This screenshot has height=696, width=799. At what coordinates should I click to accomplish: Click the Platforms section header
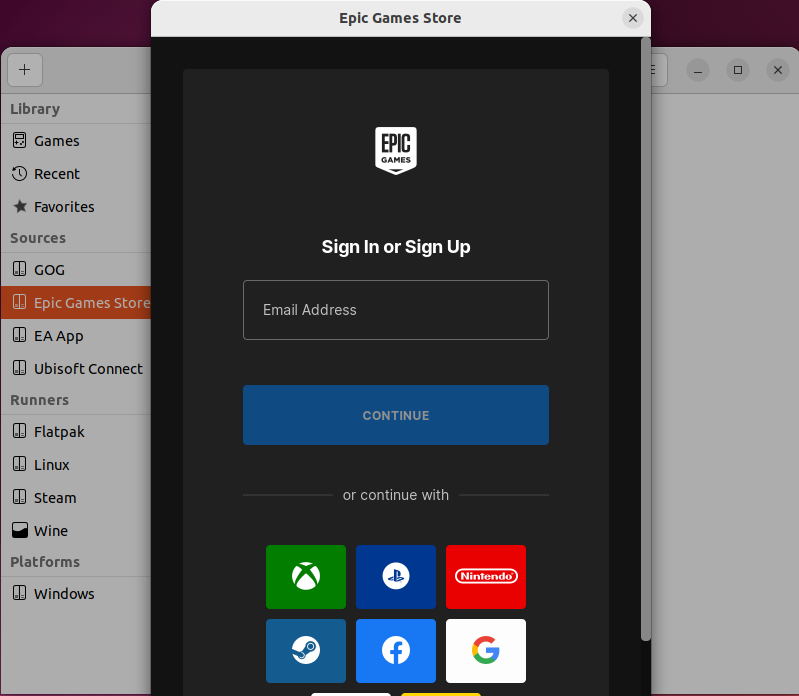pos(45,562)
